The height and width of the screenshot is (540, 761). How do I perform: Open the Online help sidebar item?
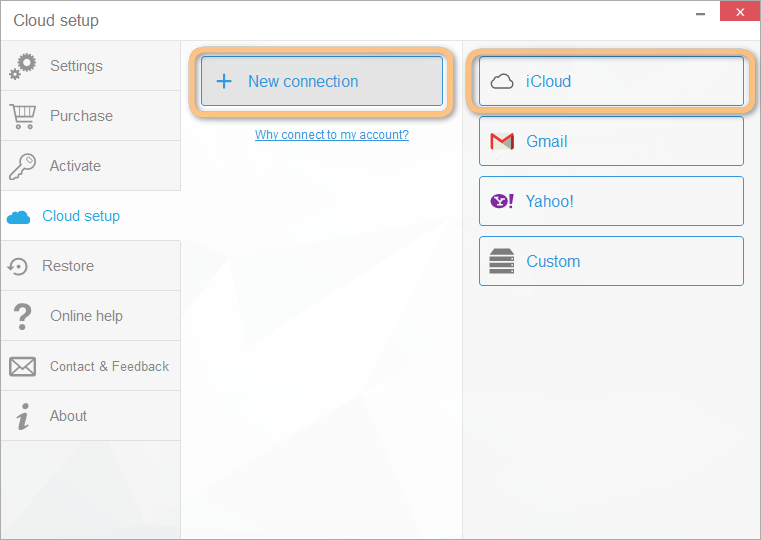(86, 316)
